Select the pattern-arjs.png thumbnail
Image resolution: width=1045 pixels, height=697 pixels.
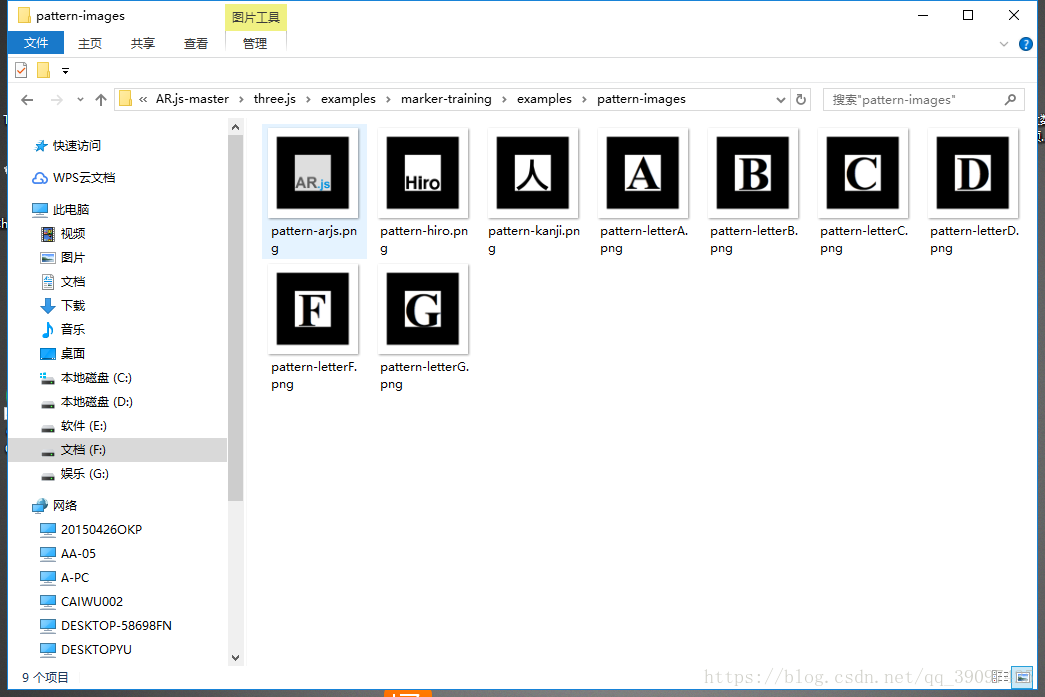(313, 173)
